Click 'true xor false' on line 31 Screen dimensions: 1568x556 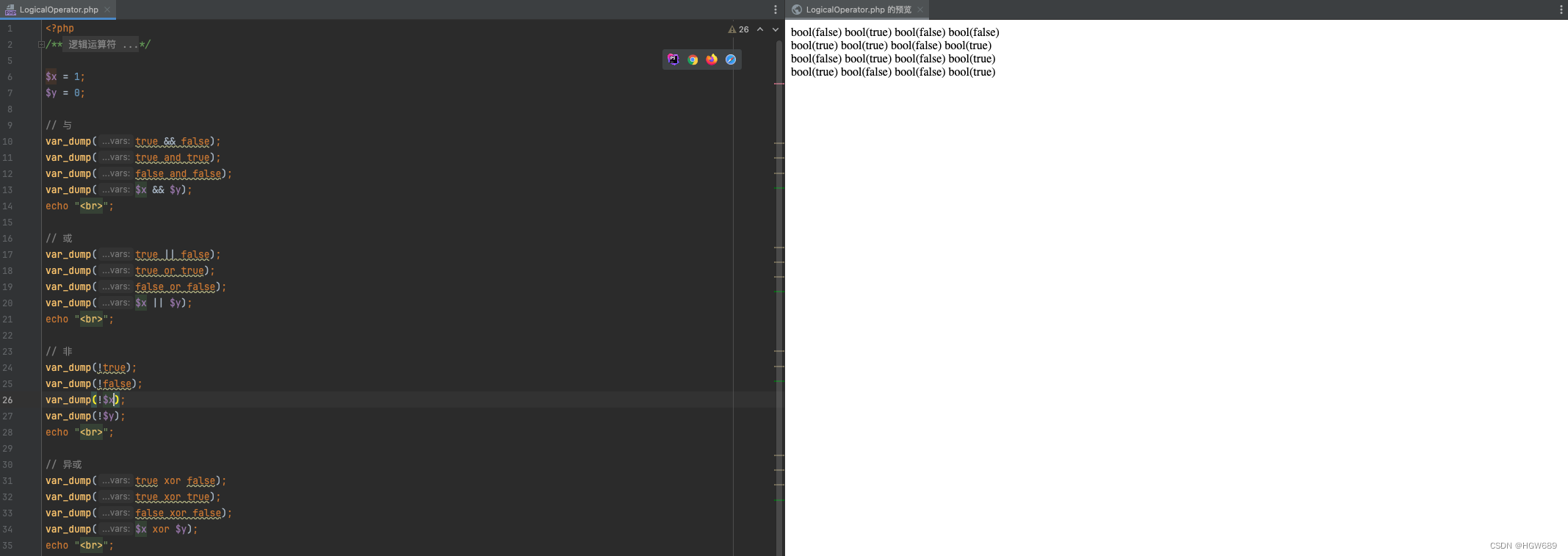click(x=176, y=481)
